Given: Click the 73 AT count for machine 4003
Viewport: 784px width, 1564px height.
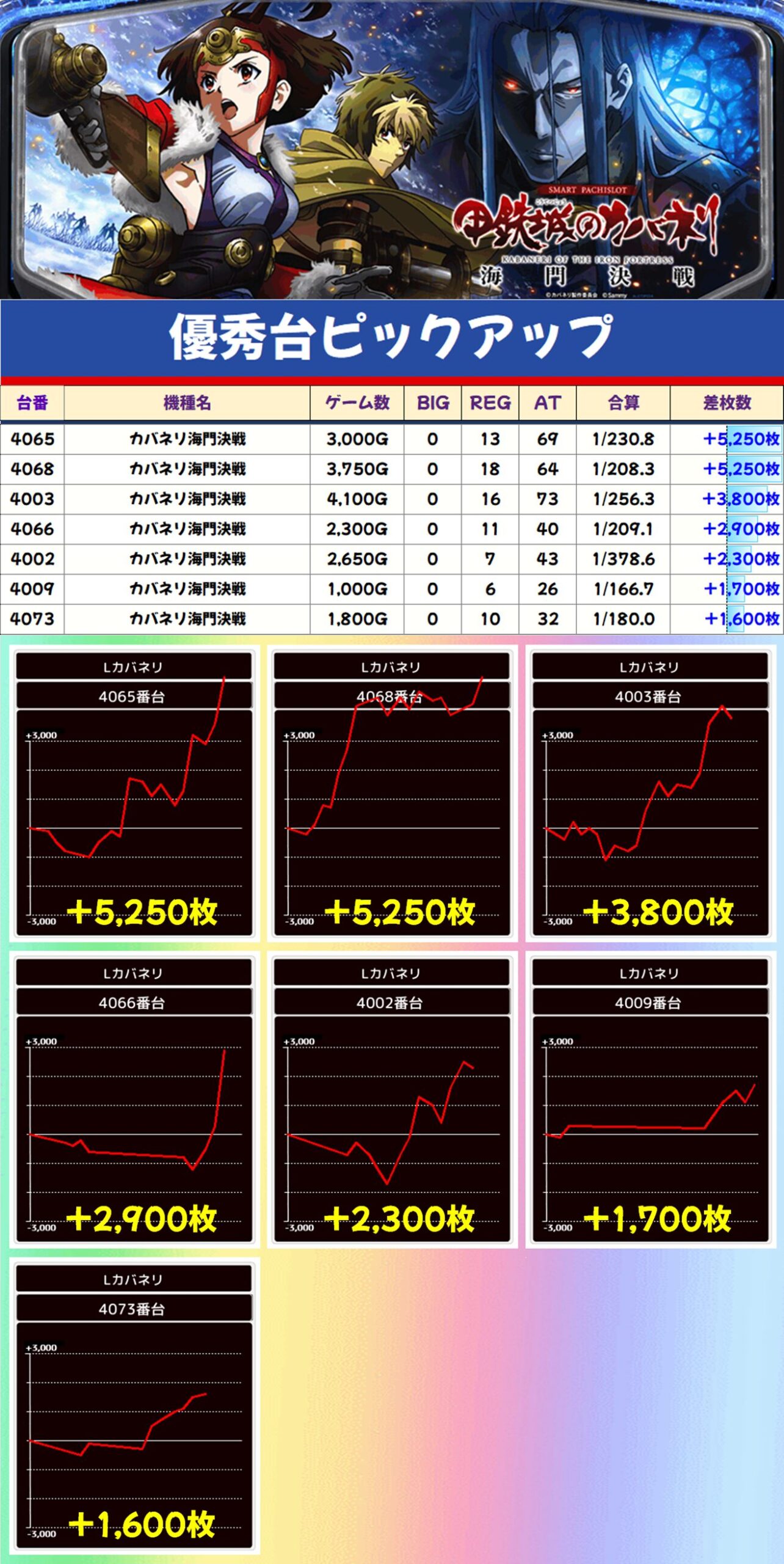Looking at the screenshot, I should coord(548,499).
